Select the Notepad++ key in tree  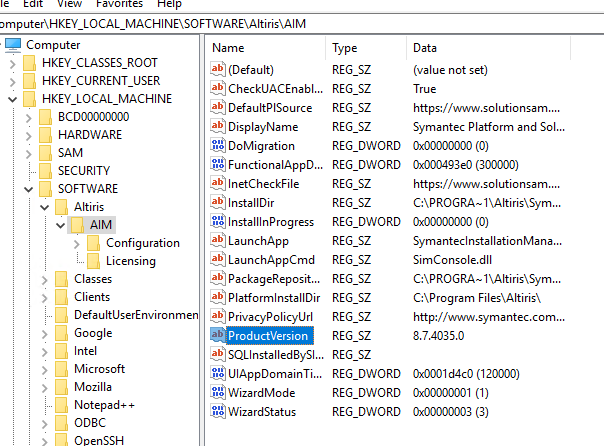(x=104, y=405)
